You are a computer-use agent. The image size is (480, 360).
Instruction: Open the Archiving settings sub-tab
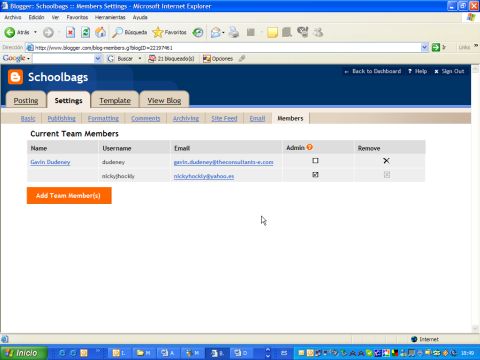[186, 118]
